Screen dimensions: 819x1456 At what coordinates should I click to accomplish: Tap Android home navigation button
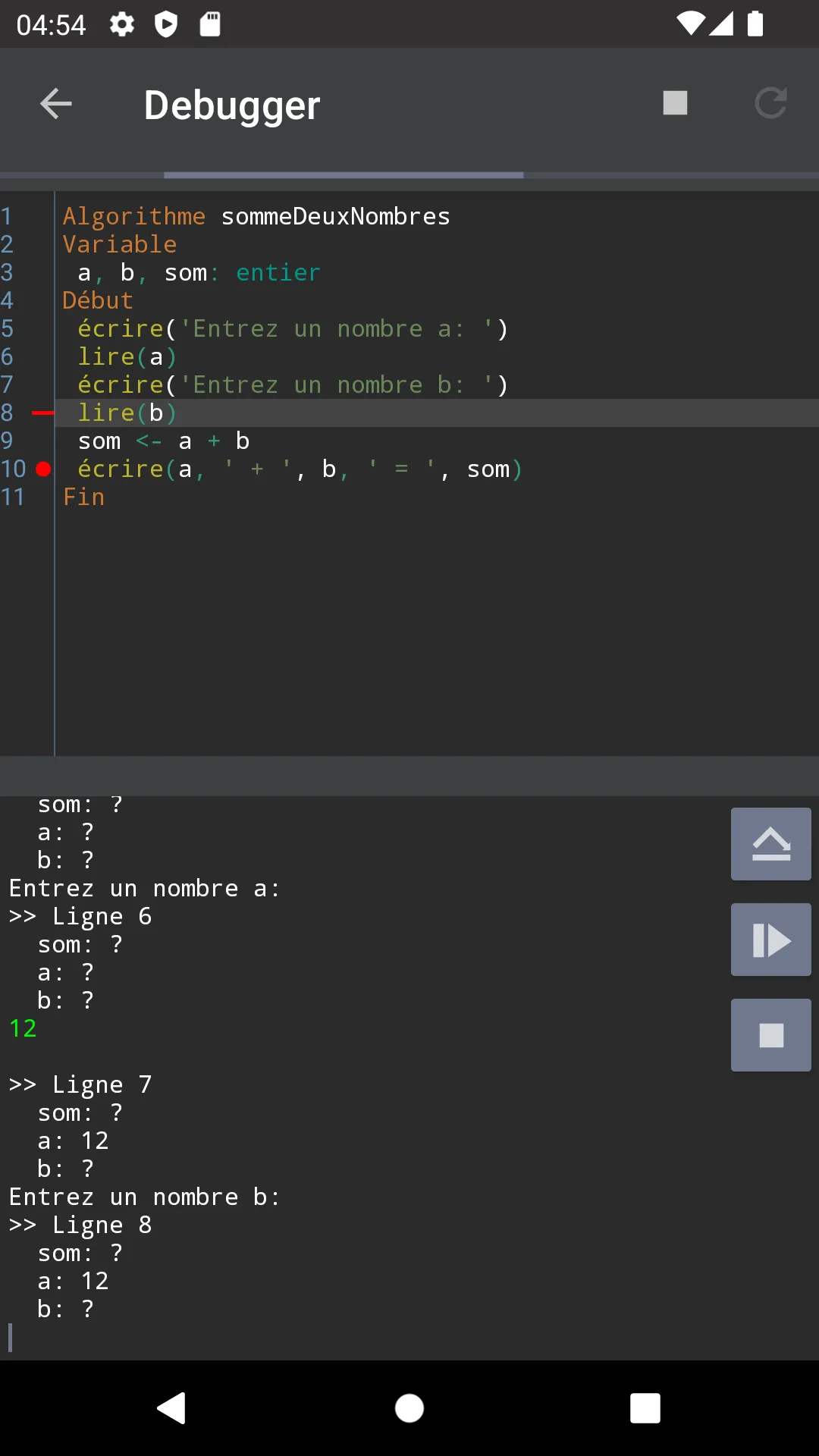pyautogui.click(x=409, y=1408)
